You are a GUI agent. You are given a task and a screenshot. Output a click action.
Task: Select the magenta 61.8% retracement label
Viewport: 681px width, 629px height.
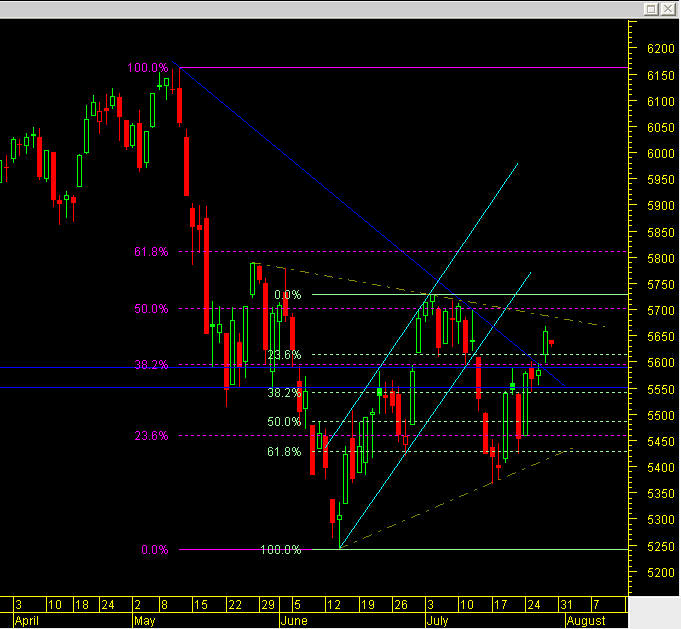(151, 252)
